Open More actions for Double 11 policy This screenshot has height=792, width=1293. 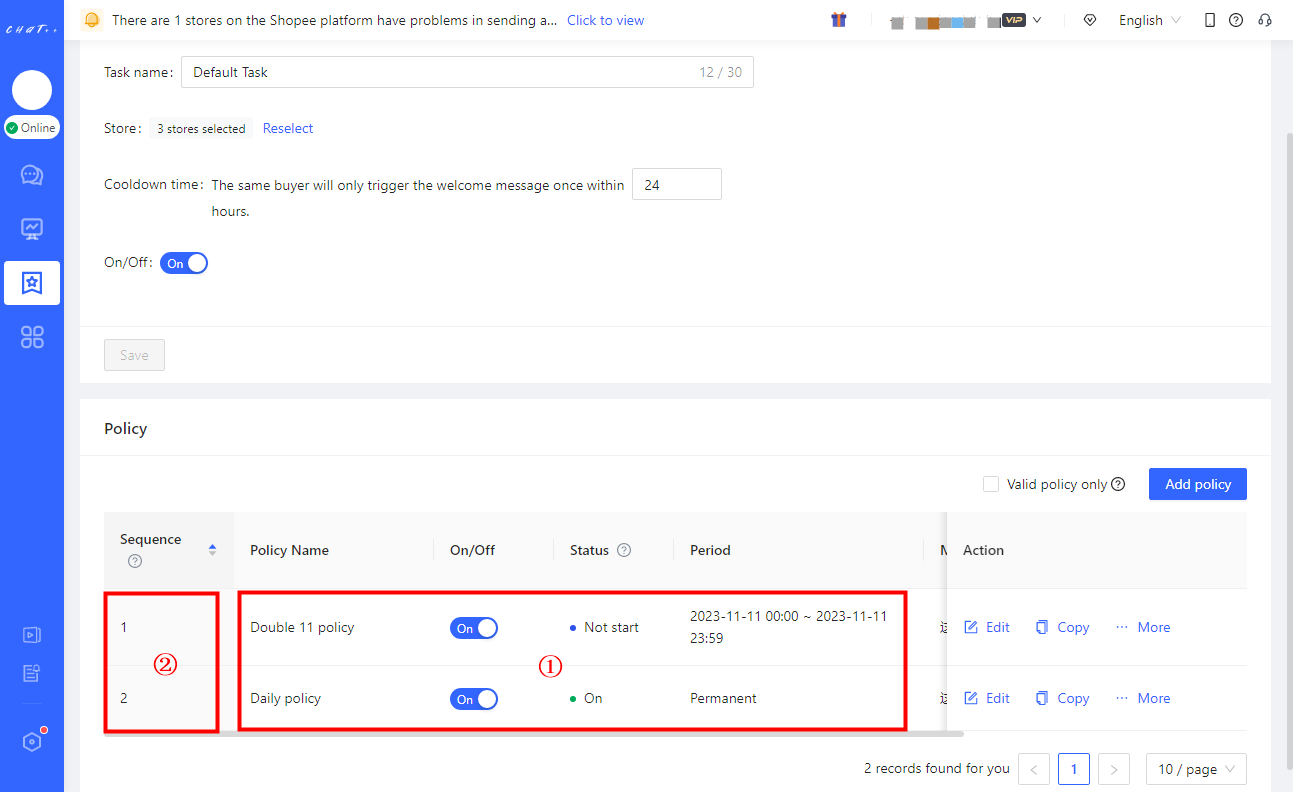1143,627
